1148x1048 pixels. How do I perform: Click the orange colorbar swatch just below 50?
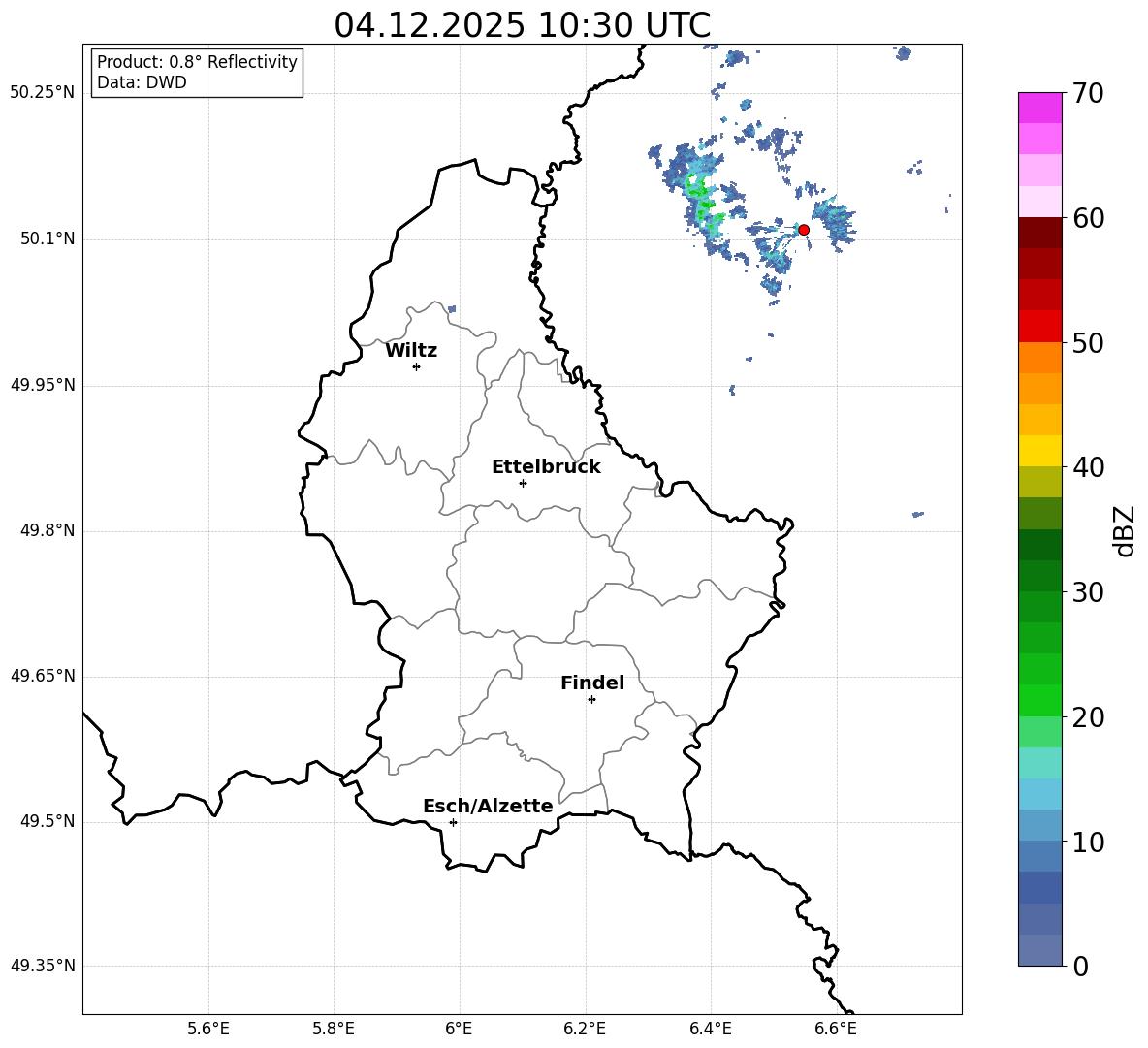(x=1039, y=357)
